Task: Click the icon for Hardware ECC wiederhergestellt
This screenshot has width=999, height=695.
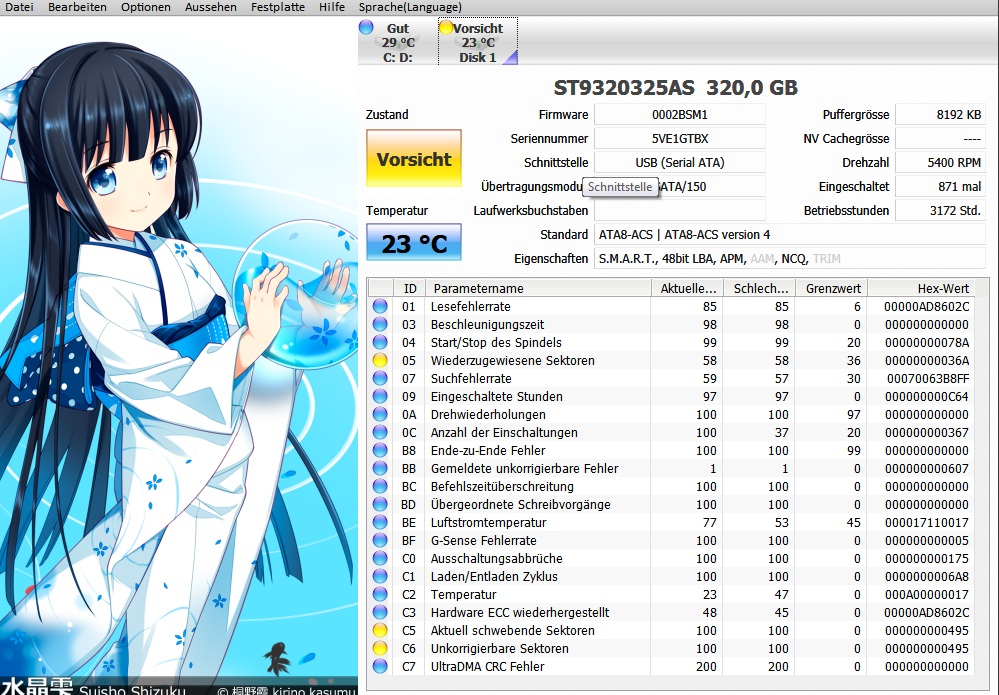Action: click(x=380, y=612)
